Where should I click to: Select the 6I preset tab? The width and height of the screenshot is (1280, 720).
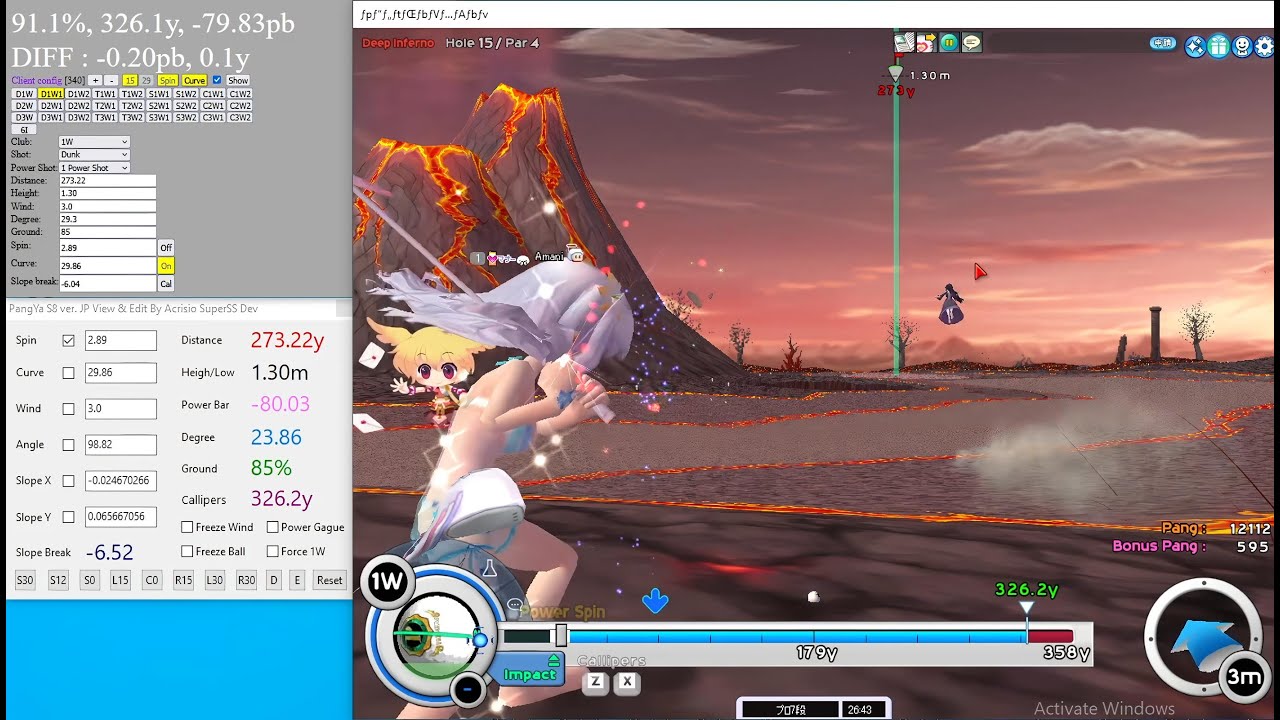coord(24,130)
